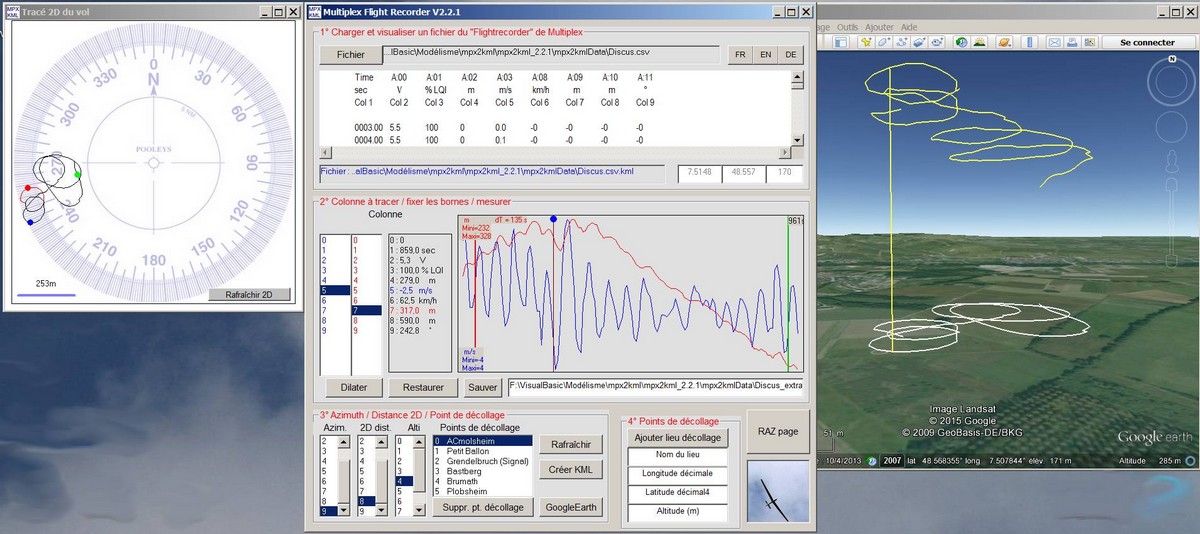This screenshot has height=534, width=1200.
Task: Launch GoogleEarth from the recorder window
Action: pyautogui.click(x=571, y=507)
